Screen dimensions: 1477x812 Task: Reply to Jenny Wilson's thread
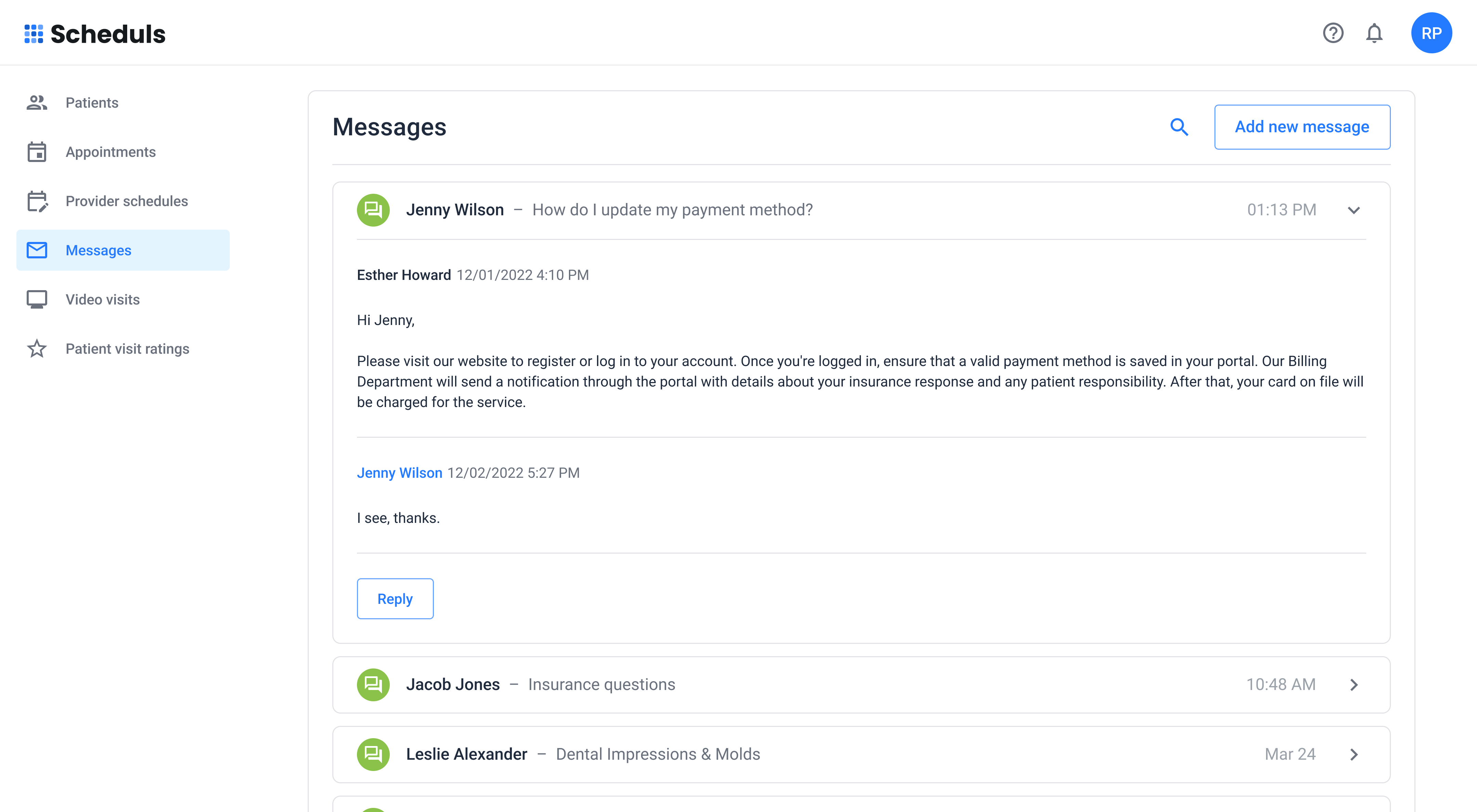tap(395, 599)
